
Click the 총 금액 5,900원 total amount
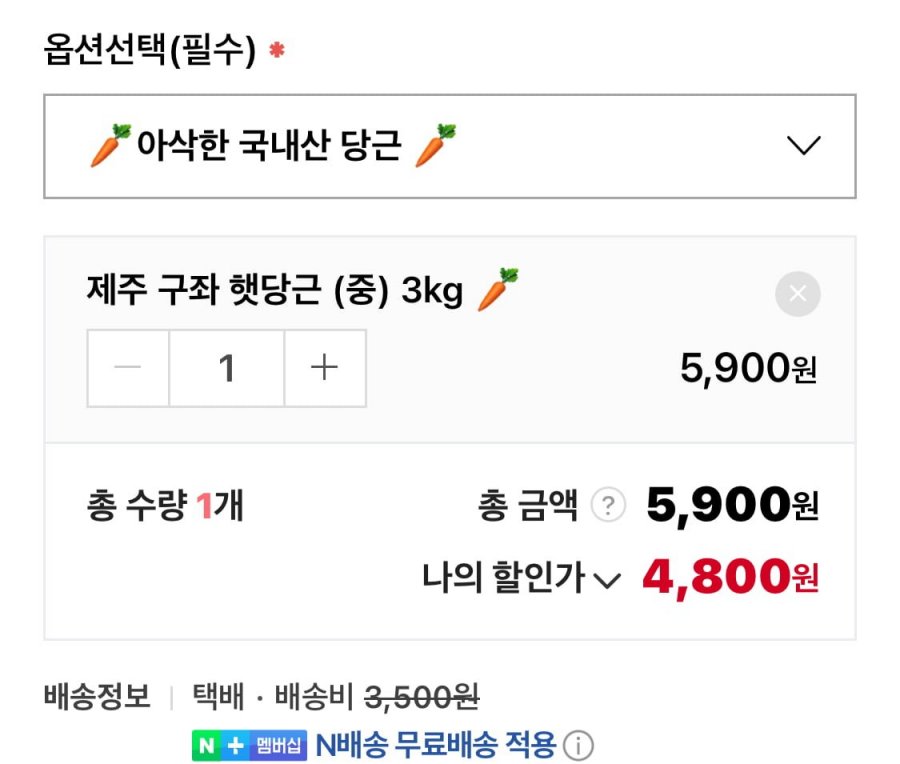point(732,506)
